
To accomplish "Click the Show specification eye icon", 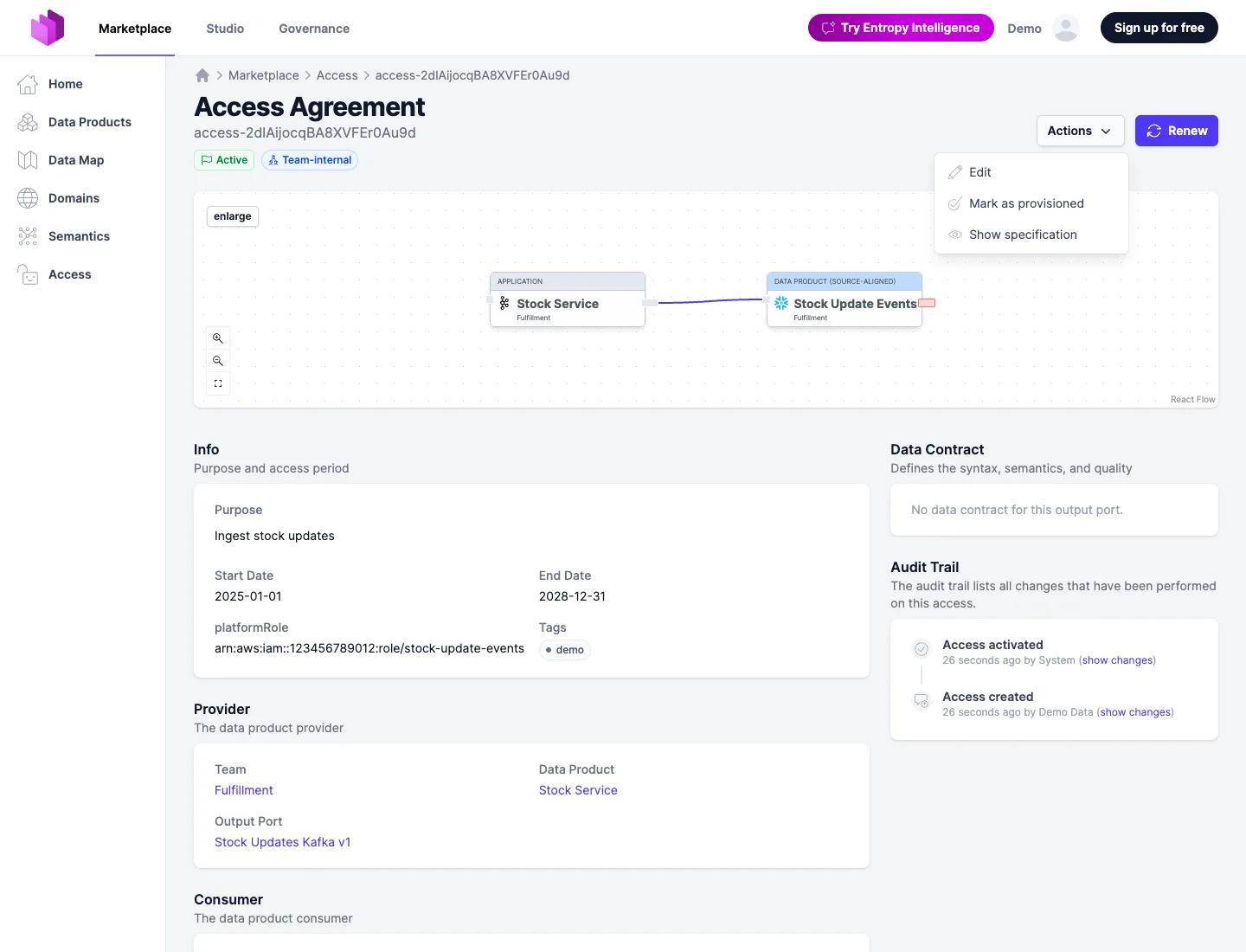I will 955,235.
